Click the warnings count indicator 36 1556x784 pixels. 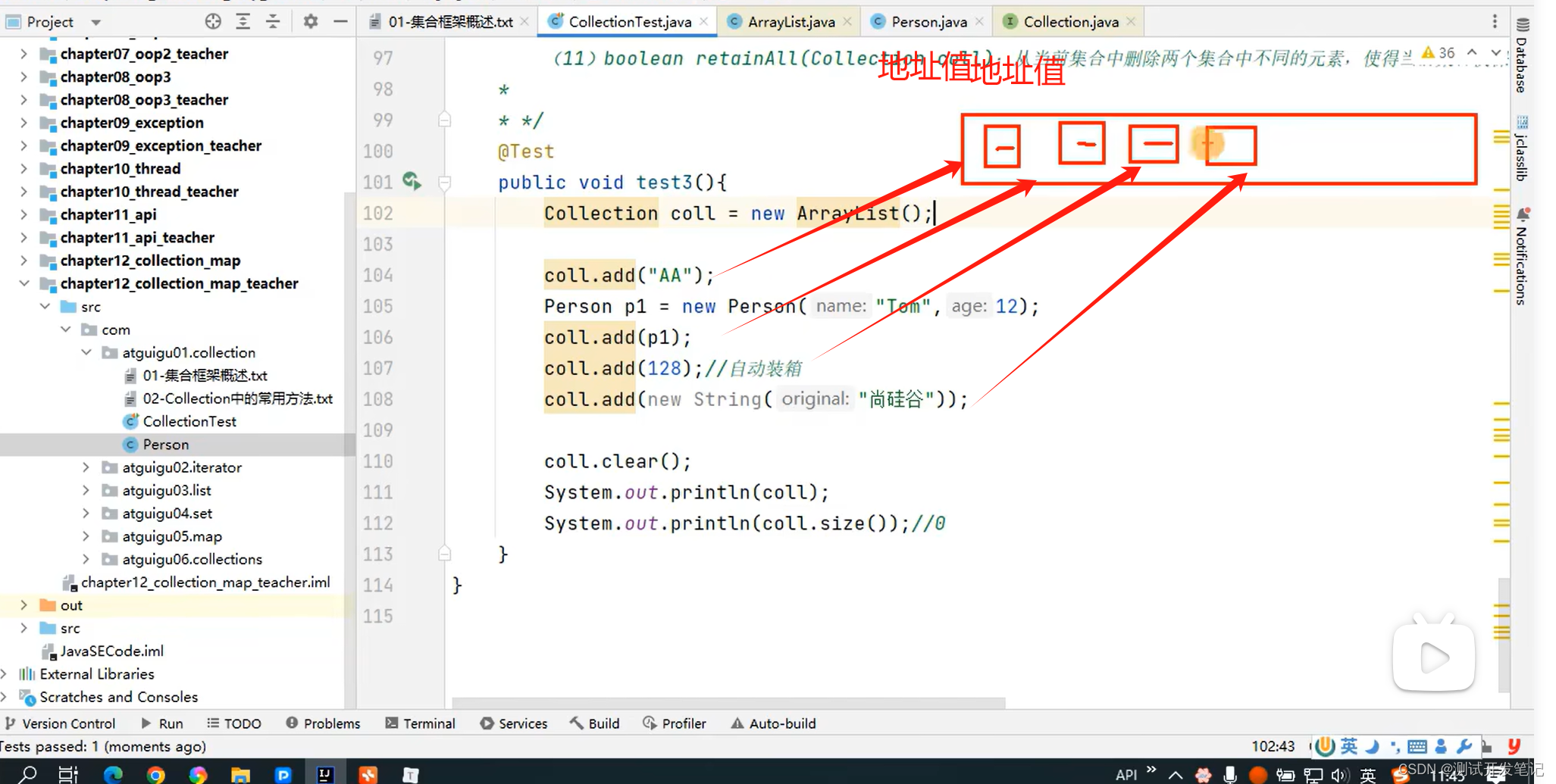(1439, 52)
